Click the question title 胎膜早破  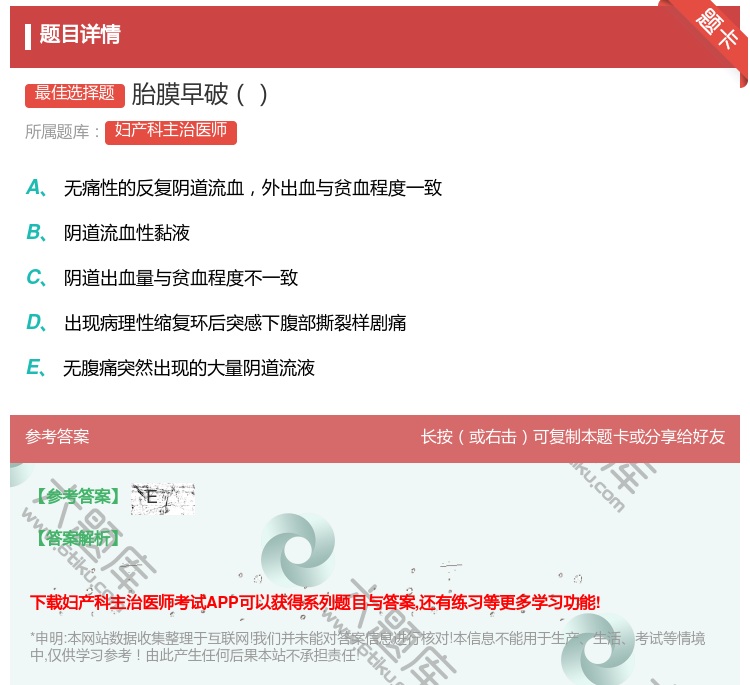coord(199,94)
